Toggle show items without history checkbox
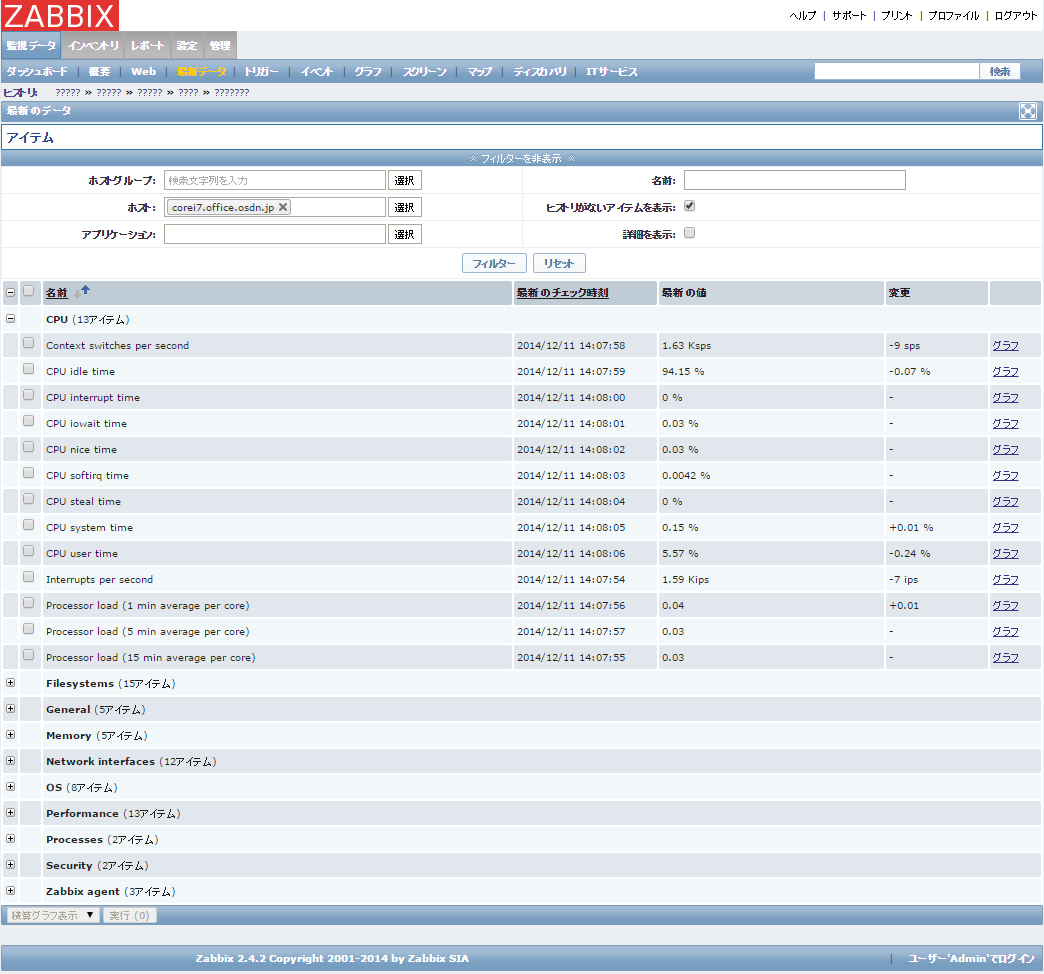This screenshot has width=1044, height=974. pos(689,206)
